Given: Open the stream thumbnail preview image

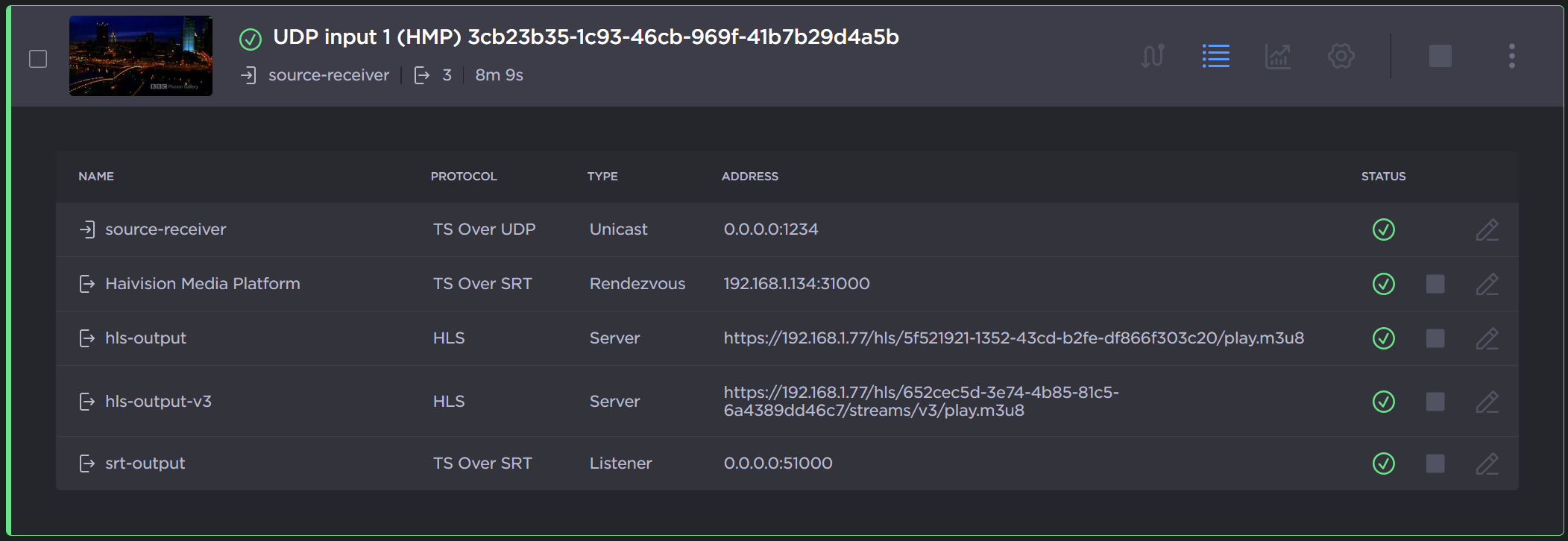Looking at the screenshot, I should [x=140, y=55].
